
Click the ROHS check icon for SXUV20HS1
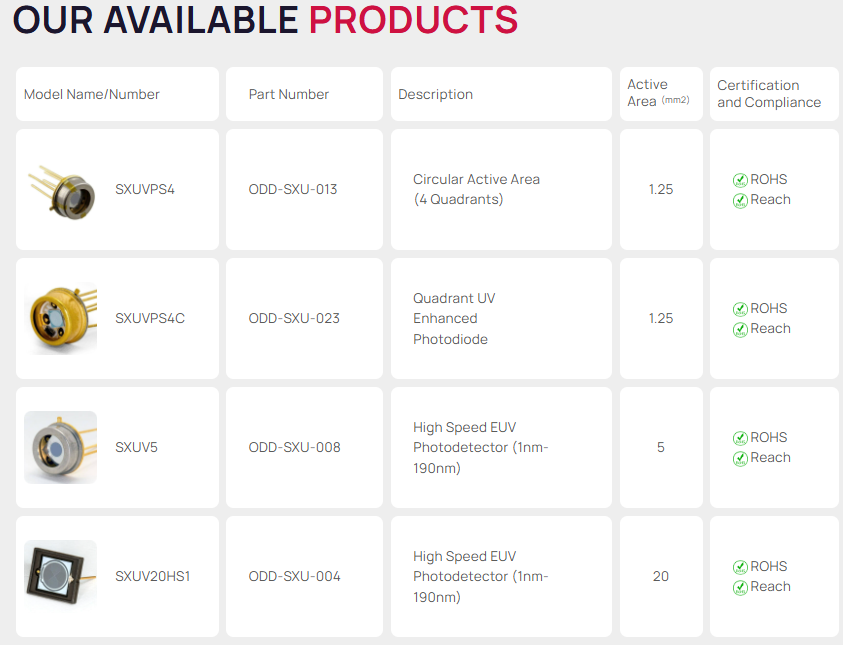coord(740,567)
